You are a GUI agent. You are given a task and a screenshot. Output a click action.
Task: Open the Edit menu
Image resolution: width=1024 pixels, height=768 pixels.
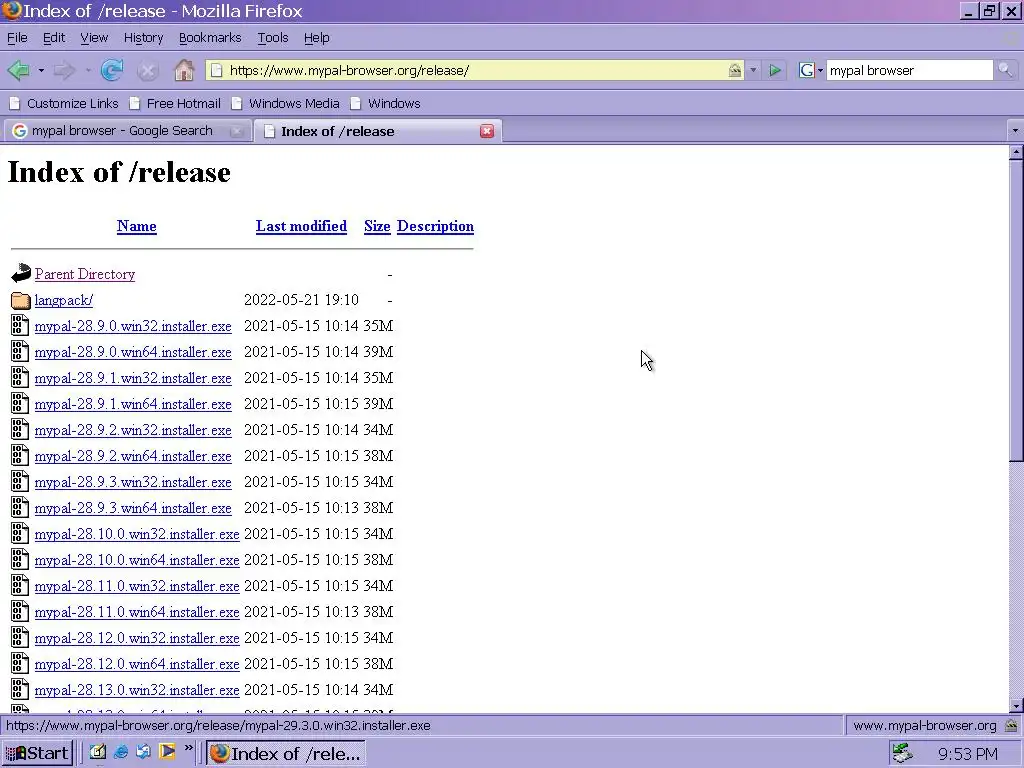click(54, 38)
